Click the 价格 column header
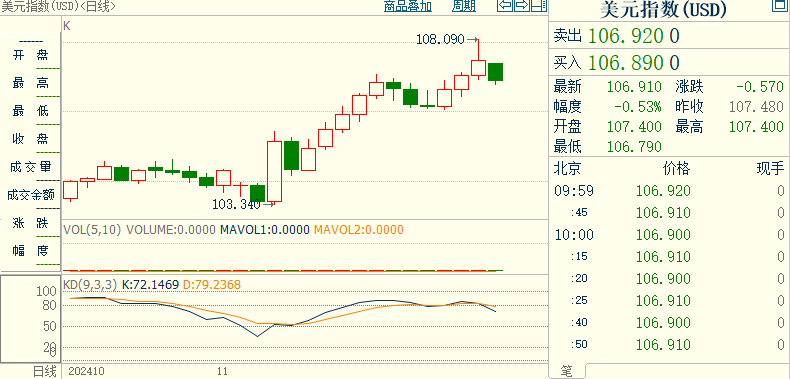Viewport: 790px width, 379px height. 676,168
